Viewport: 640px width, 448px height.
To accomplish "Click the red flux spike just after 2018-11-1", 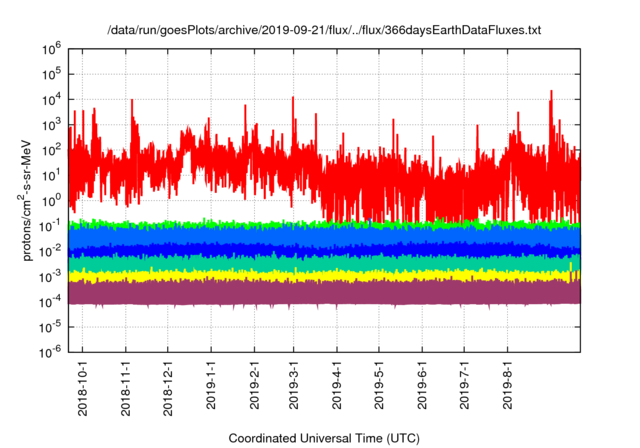I will click(132, 120).
